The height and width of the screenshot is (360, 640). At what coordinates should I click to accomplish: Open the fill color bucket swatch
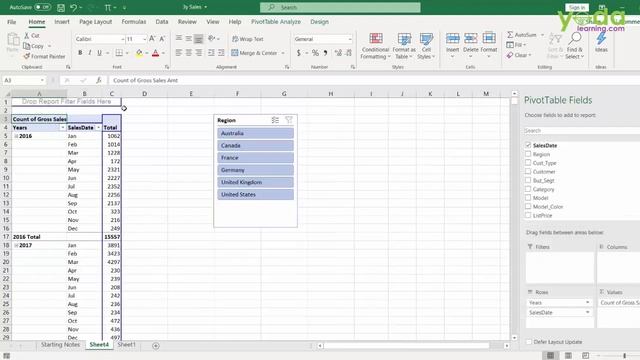(x=139, y=53)
